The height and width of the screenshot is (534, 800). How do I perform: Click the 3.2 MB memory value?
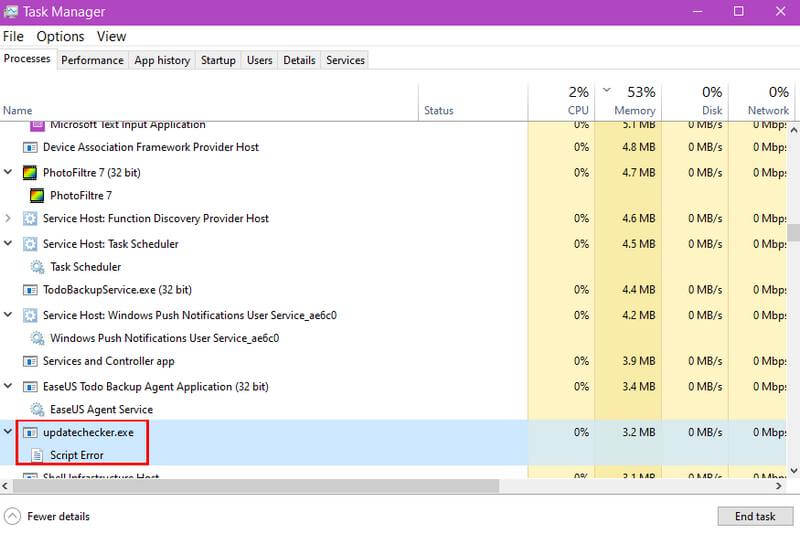click(638, 433)
